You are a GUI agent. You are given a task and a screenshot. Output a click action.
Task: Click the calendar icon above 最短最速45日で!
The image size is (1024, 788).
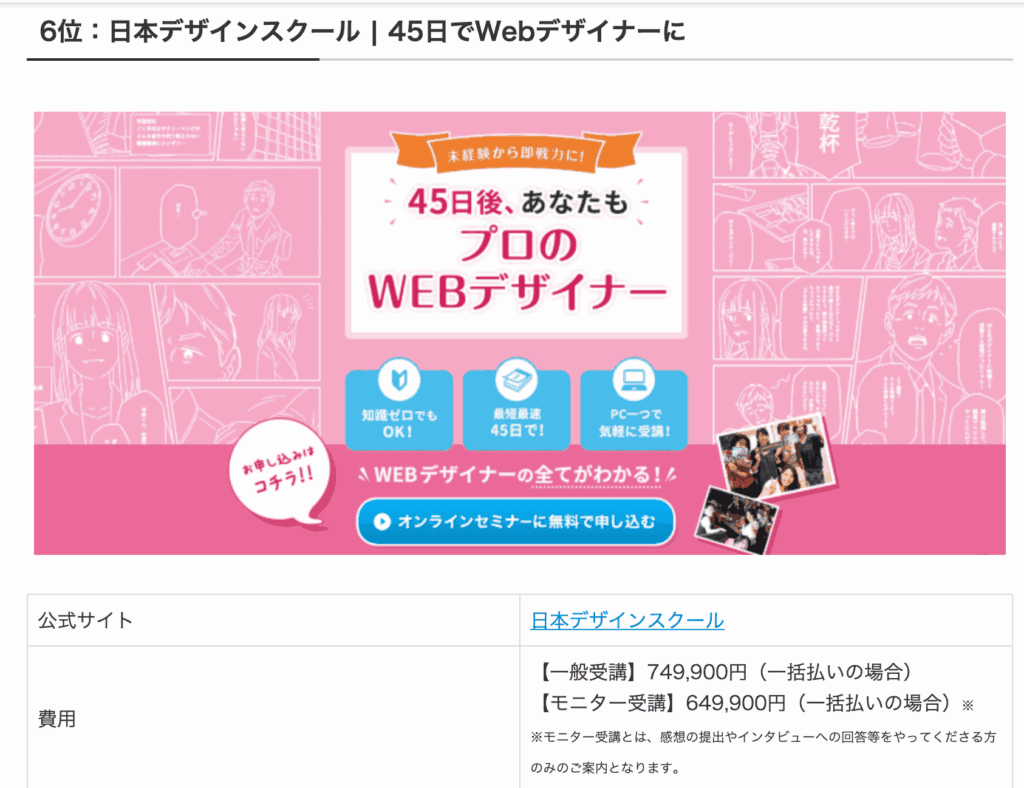pyautogui.click(x=517, y=379)
